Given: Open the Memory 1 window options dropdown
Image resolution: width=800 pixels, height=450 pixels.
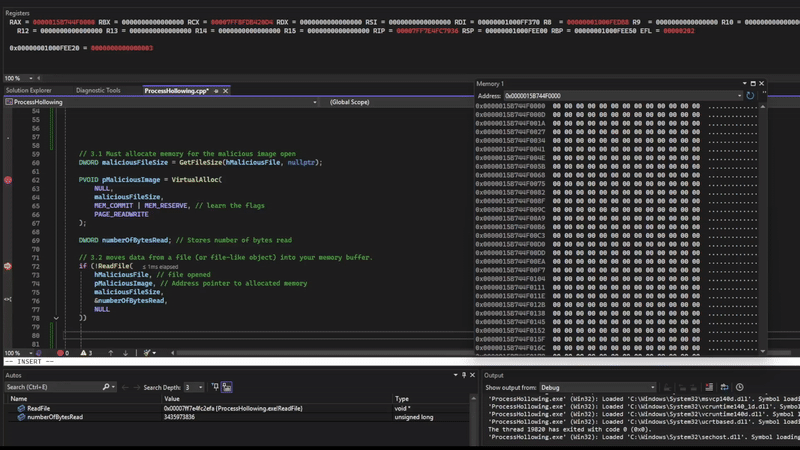Looking at the screenshot, I should pos(744,83).
